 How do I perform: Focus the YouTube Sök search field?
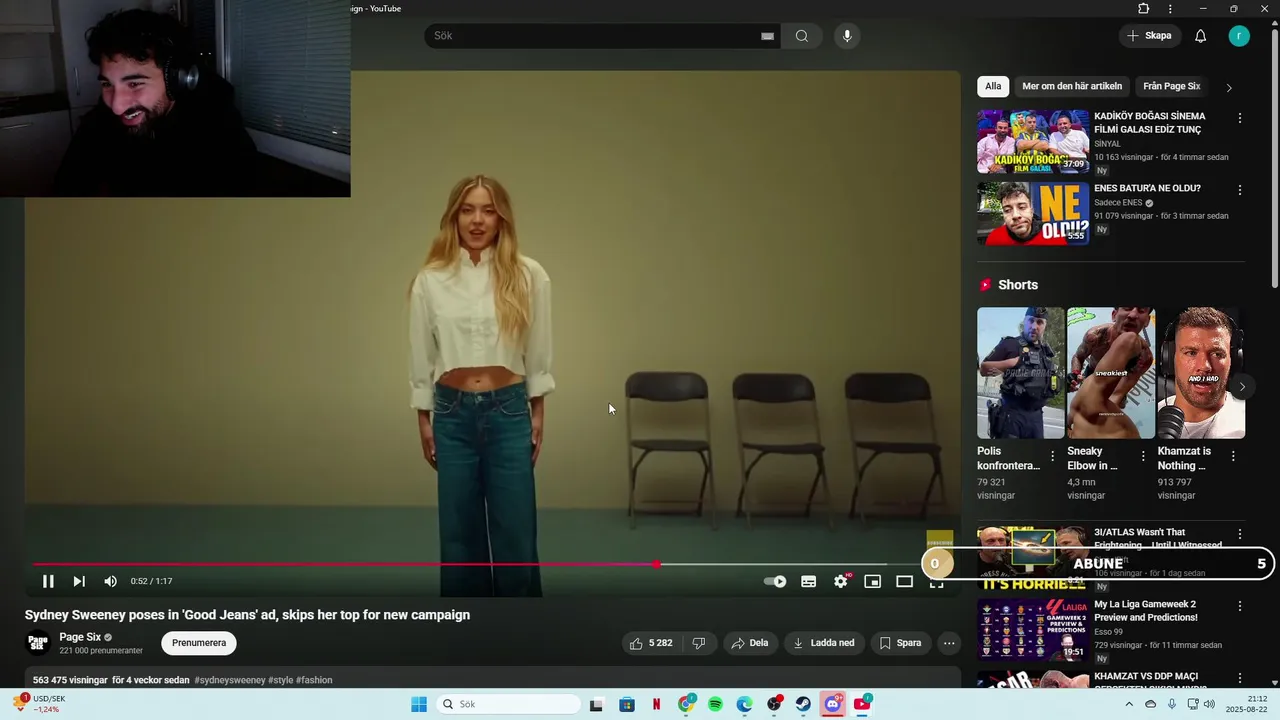tap(595, 36)
